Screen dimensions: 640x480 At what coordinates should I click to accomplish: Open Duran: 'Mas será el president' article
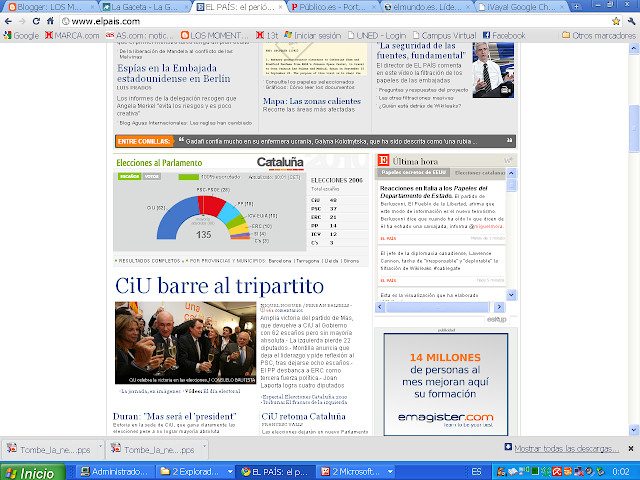click(175, 416)
